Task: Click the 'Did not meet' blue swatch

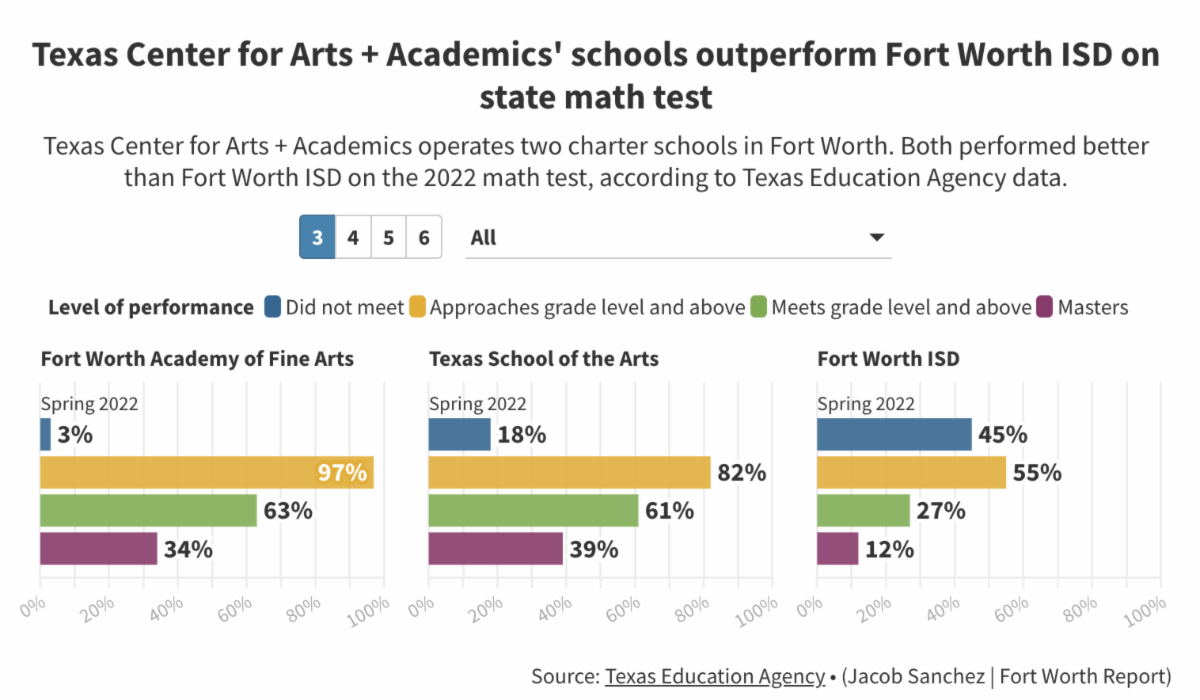Action: pos(272,307)
